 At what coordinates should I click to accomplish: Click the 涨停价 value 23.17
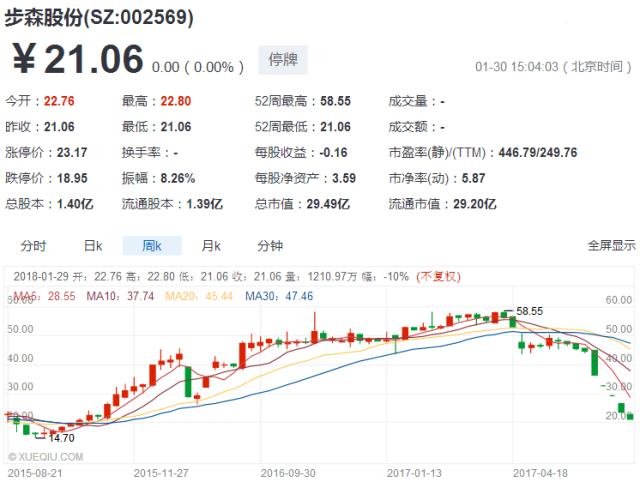point(72,152)
